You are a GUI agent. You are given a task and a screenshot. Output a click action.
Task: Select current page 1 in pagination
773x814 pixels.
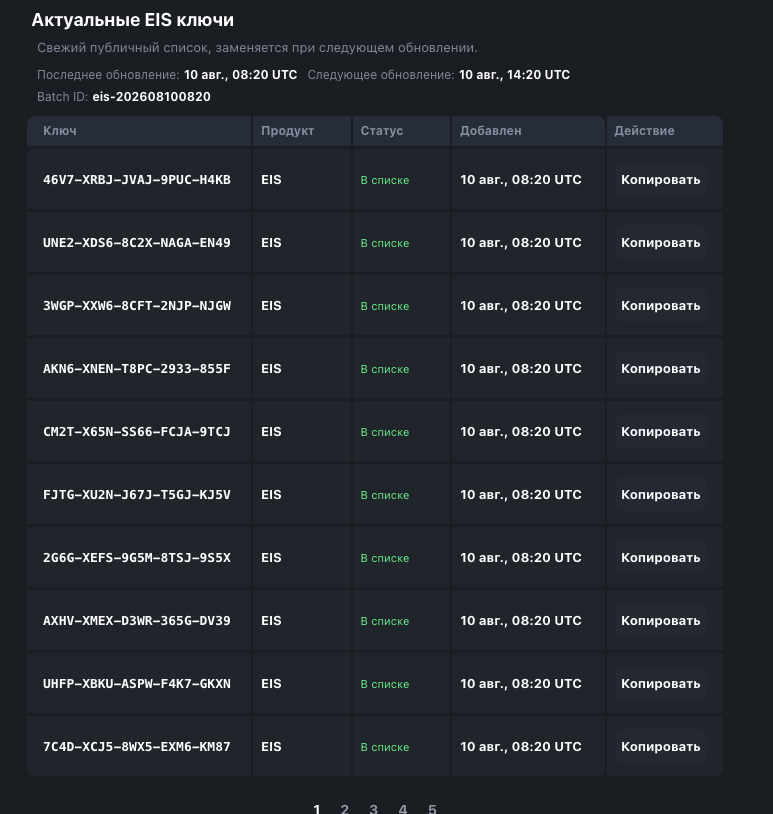[x=317, y=809]
